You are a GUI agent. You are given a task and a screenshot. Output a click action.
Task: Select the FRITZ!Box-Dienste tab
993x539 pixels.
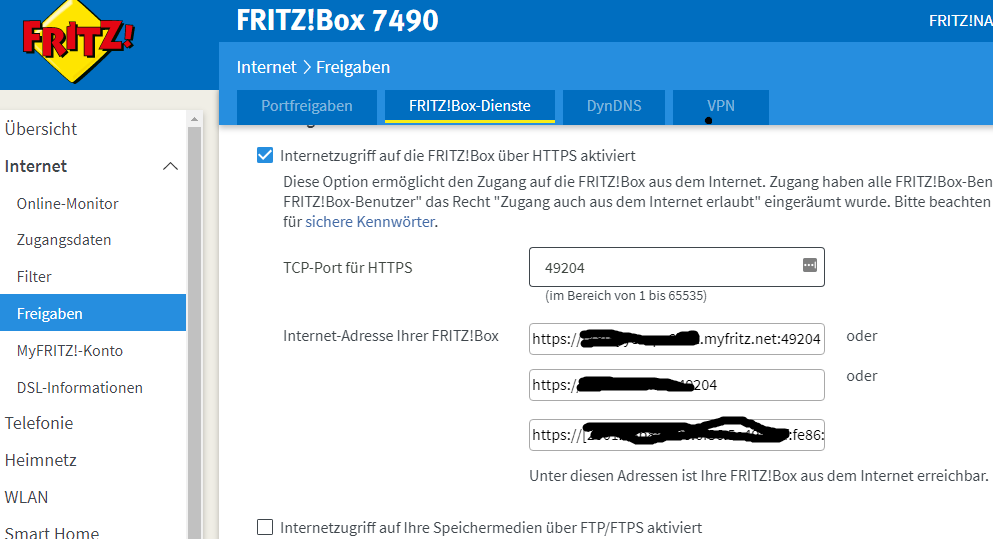(x=469, y=106)
